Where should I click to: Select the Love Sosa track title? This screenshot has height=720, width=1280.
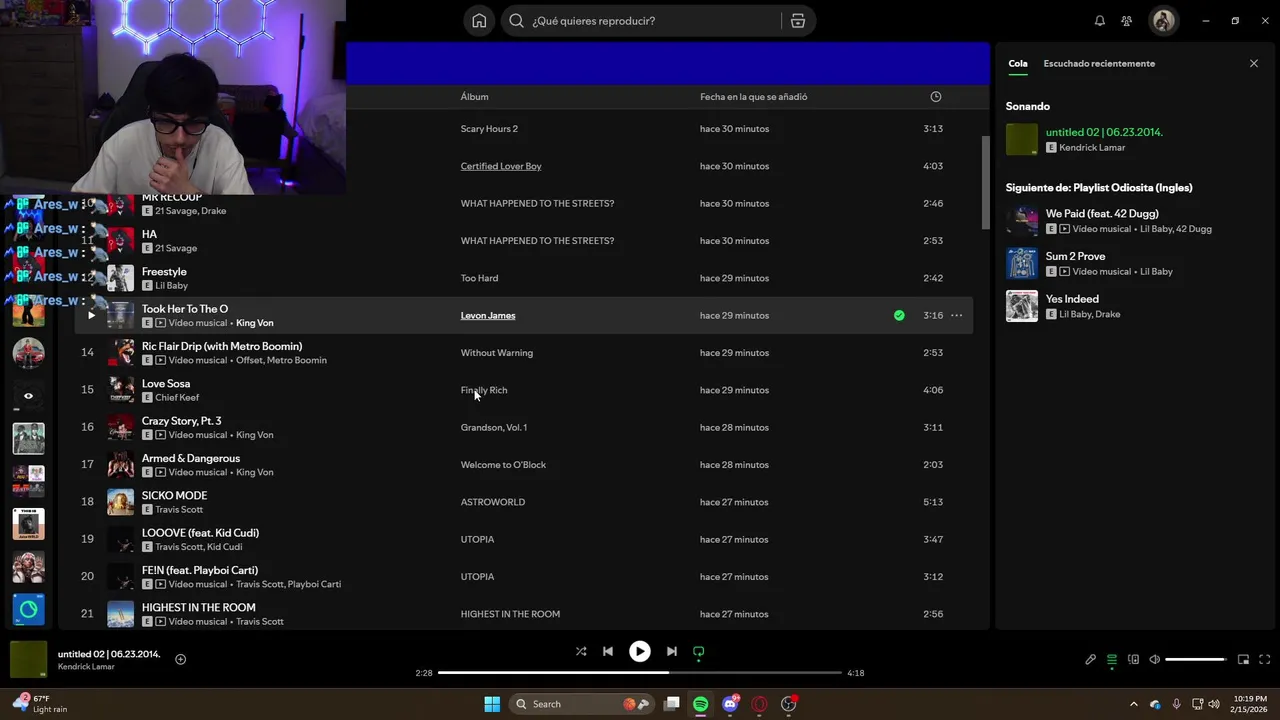pyautogui.click(x=166, y=383)
